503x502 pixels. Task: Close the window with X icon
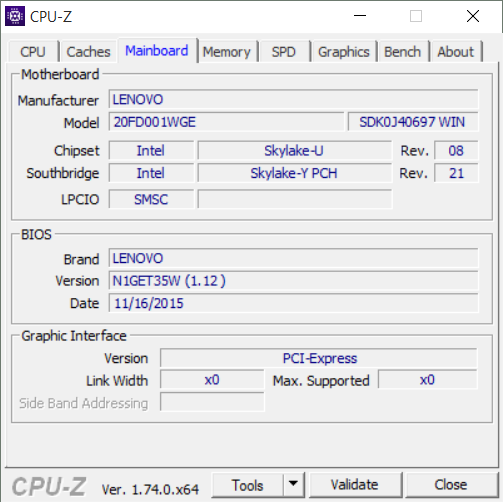[473, 16]
